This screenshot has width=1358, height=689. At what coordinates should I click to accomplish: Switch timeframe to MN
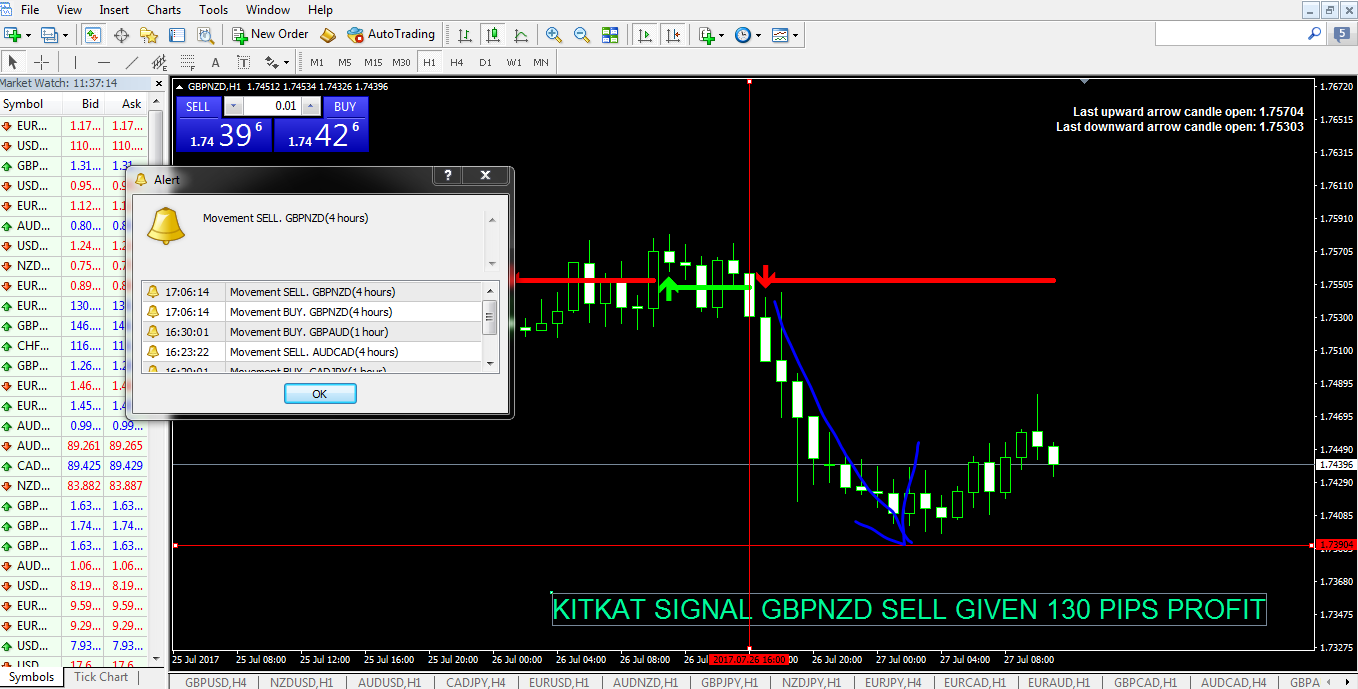pos(541,62)
